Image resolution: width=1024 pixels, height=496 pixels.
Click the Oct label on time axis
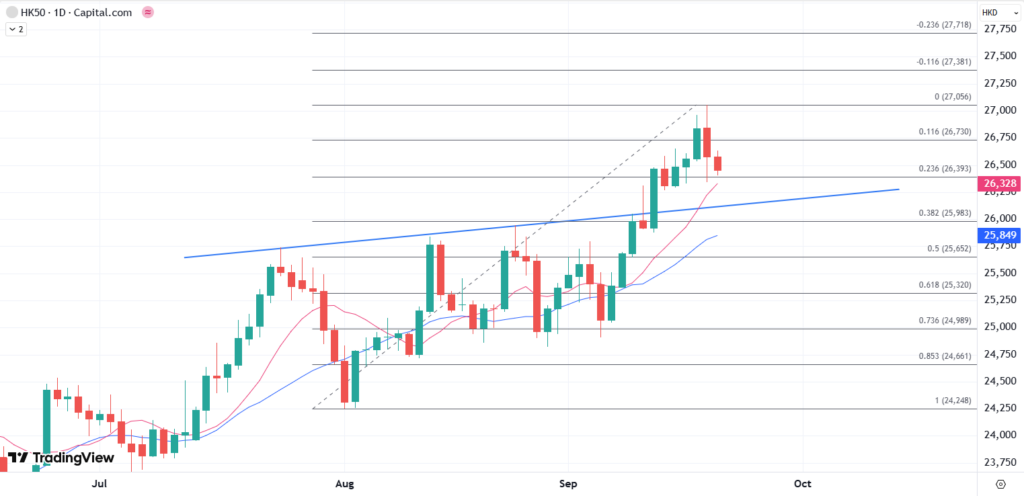click(x=802, y=483)
